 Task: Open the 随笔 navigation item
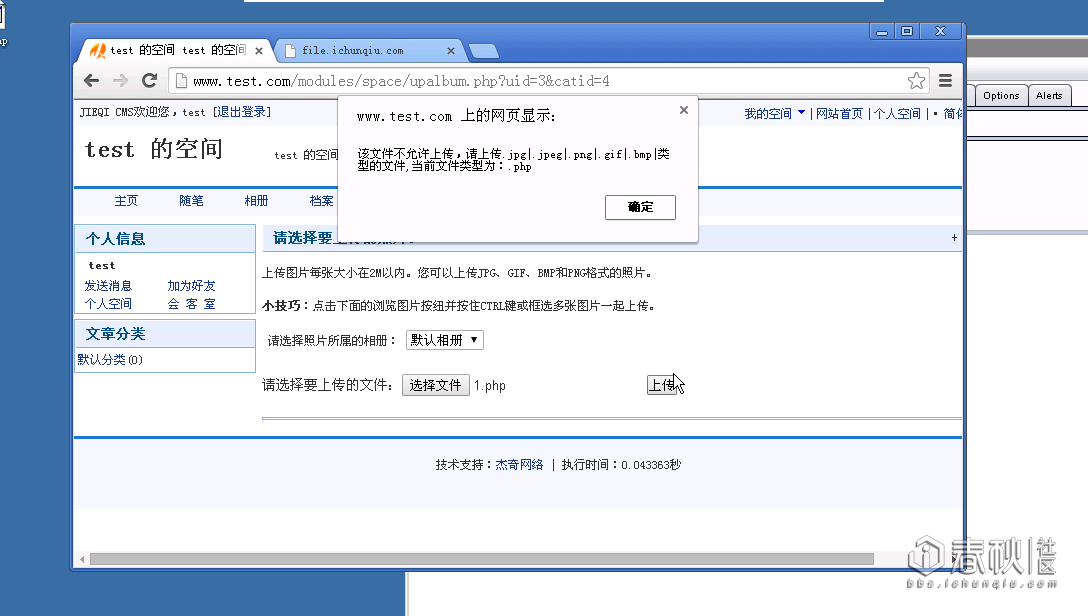coord(192,200)
